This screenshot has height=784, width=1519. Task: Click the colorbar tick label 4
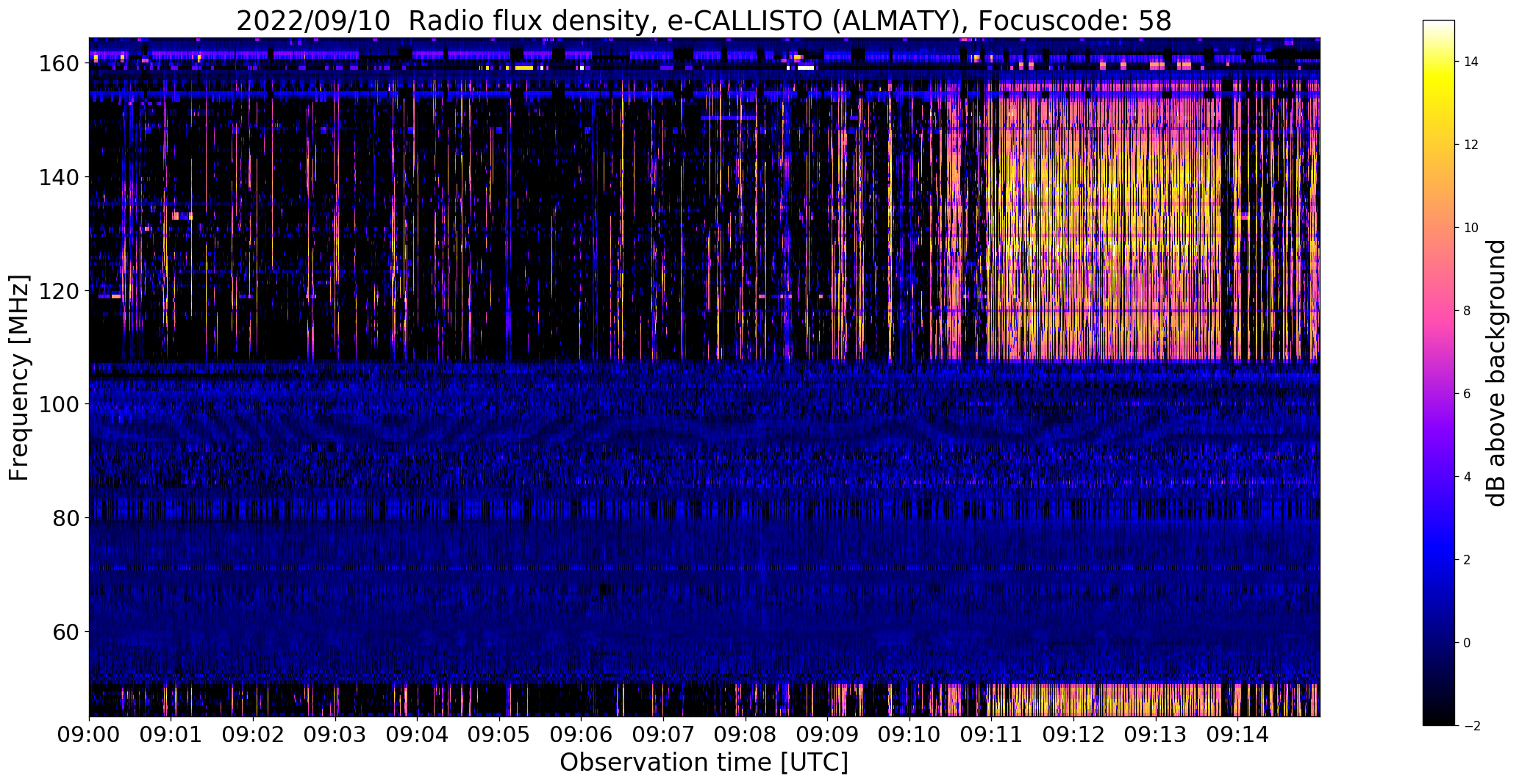(x=1468, y=477)
